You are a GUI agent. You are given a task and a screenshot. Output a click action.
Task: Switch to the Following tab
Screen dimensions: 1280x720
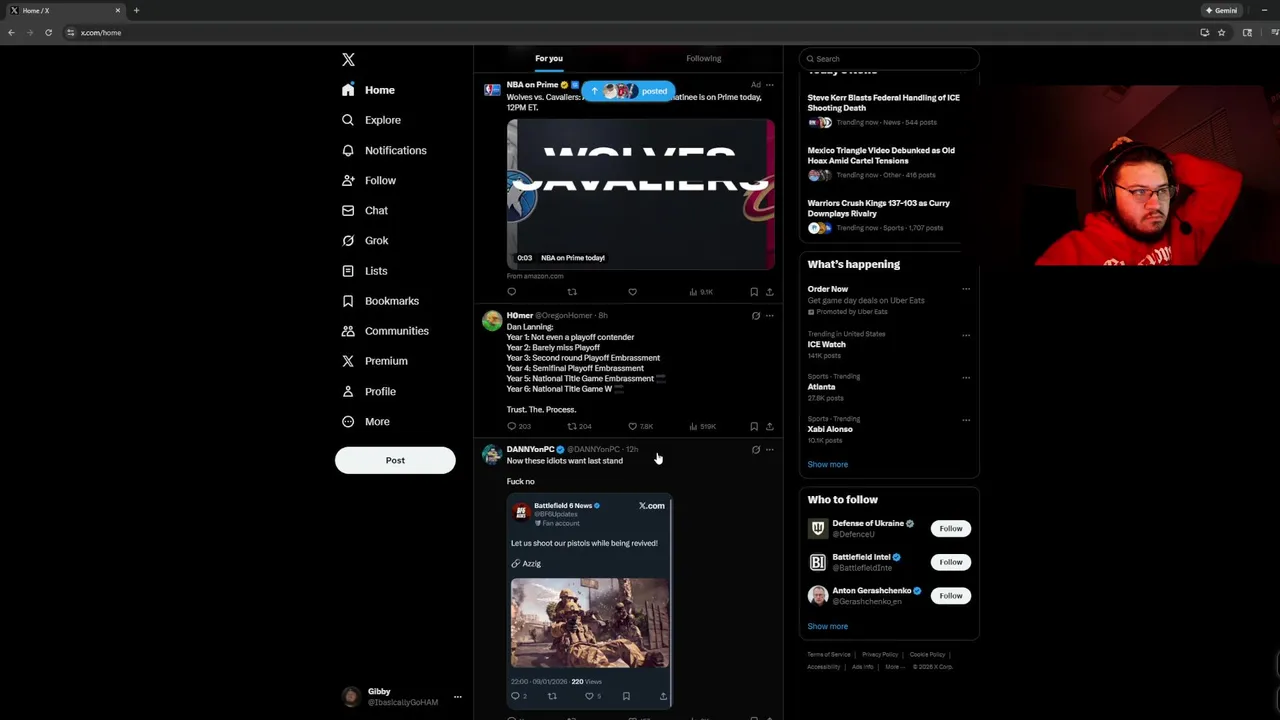(x=703, y=58)
